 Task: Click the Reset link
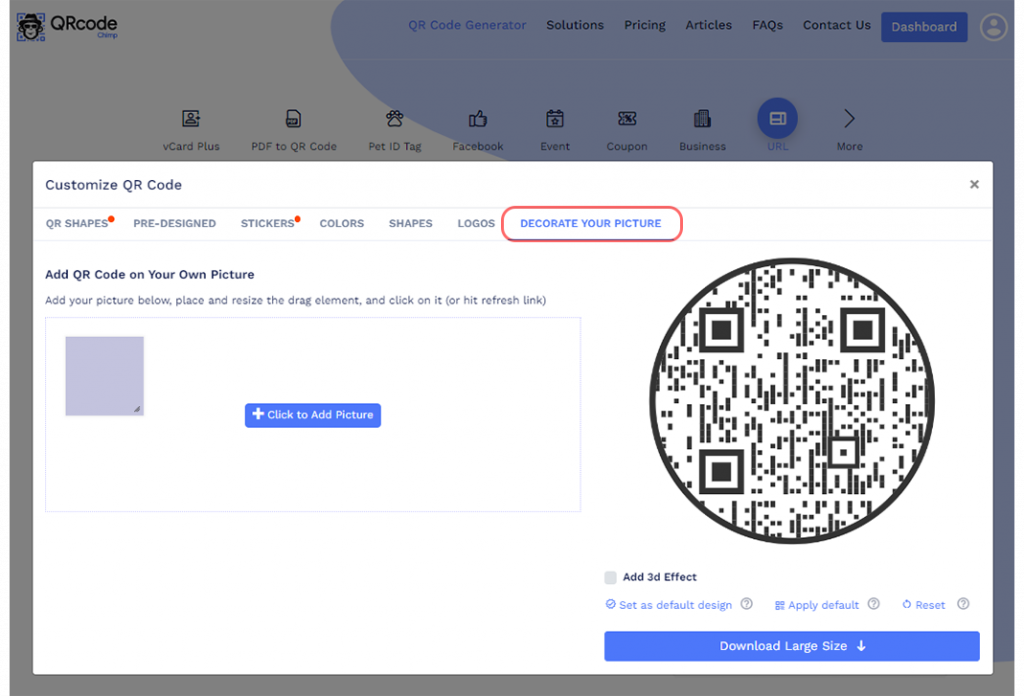tap(922, 604)
